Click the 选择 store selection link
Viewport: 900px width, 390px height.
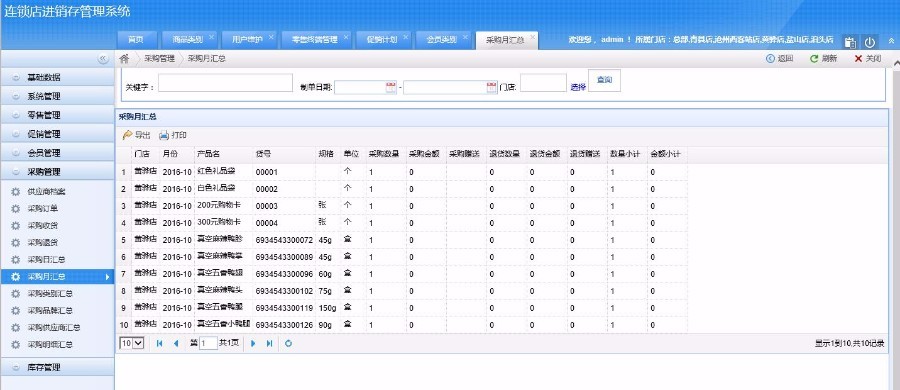pos(578,87)
